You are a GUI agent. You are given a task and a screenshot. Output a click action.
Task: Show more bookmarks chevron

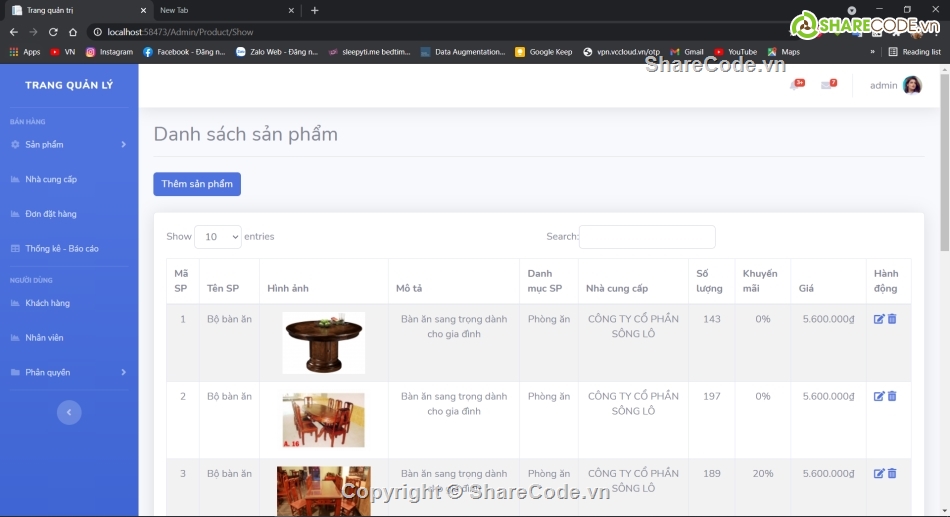(x=872, y=52)
